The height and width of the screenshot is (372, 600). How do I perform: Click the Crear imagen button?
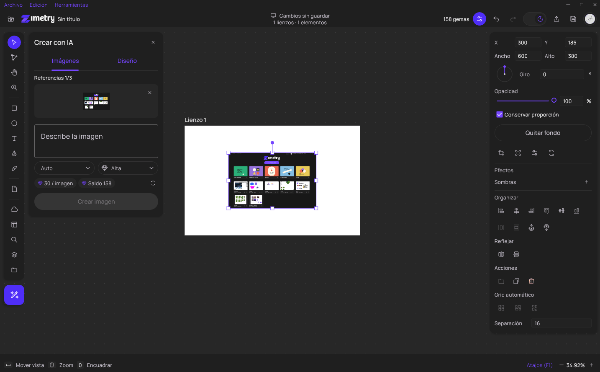pyautogui.click(x=96, y=201)
